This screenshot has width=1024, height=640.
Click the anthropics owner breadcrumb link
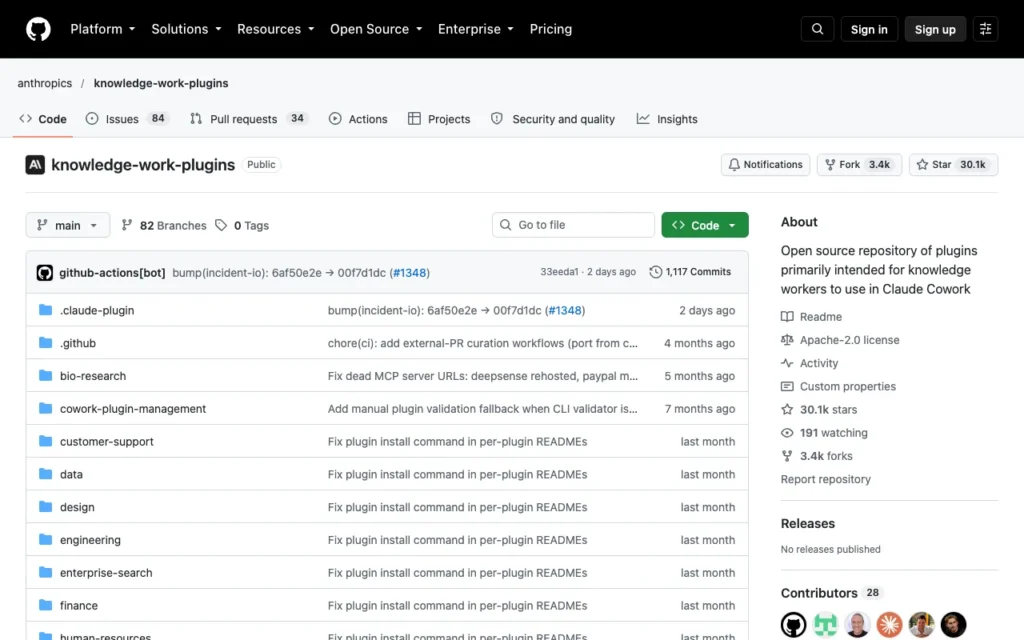(44, 83)
